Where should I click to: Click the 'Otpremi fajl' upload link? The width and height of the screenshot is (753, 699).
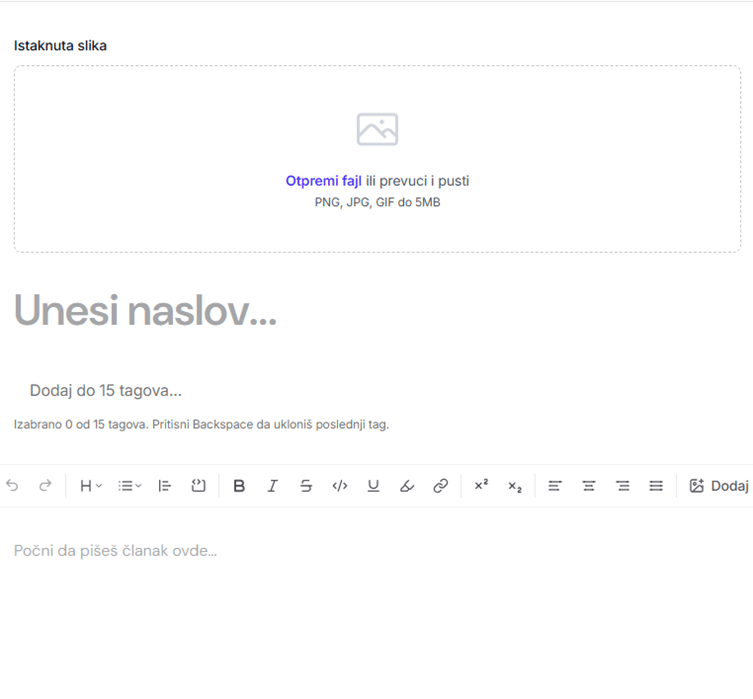click(x=323, y=181)
